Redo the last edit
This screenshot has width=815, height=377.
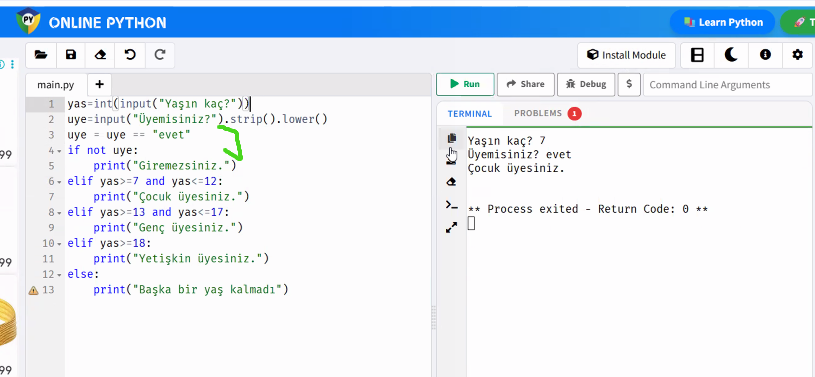(x=160, y=55)
